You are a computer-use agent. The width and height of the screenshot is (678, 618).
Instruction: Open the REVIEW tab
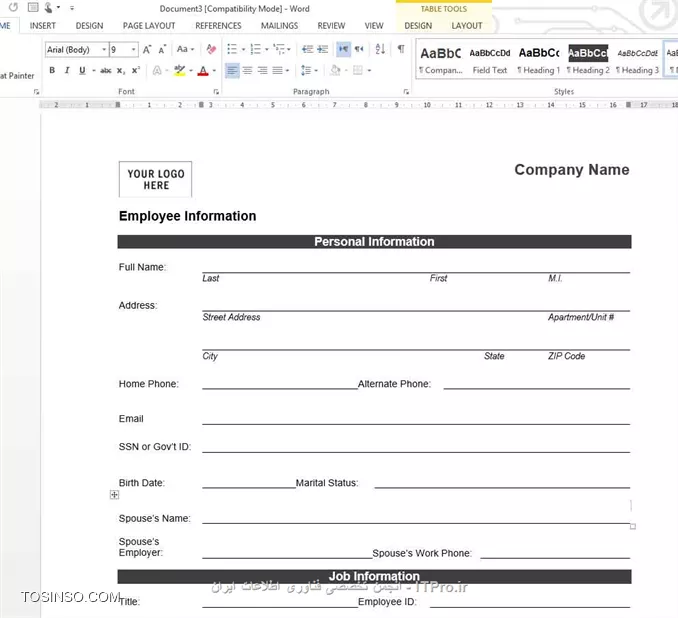pyautogui.click(x=331, y=26)
